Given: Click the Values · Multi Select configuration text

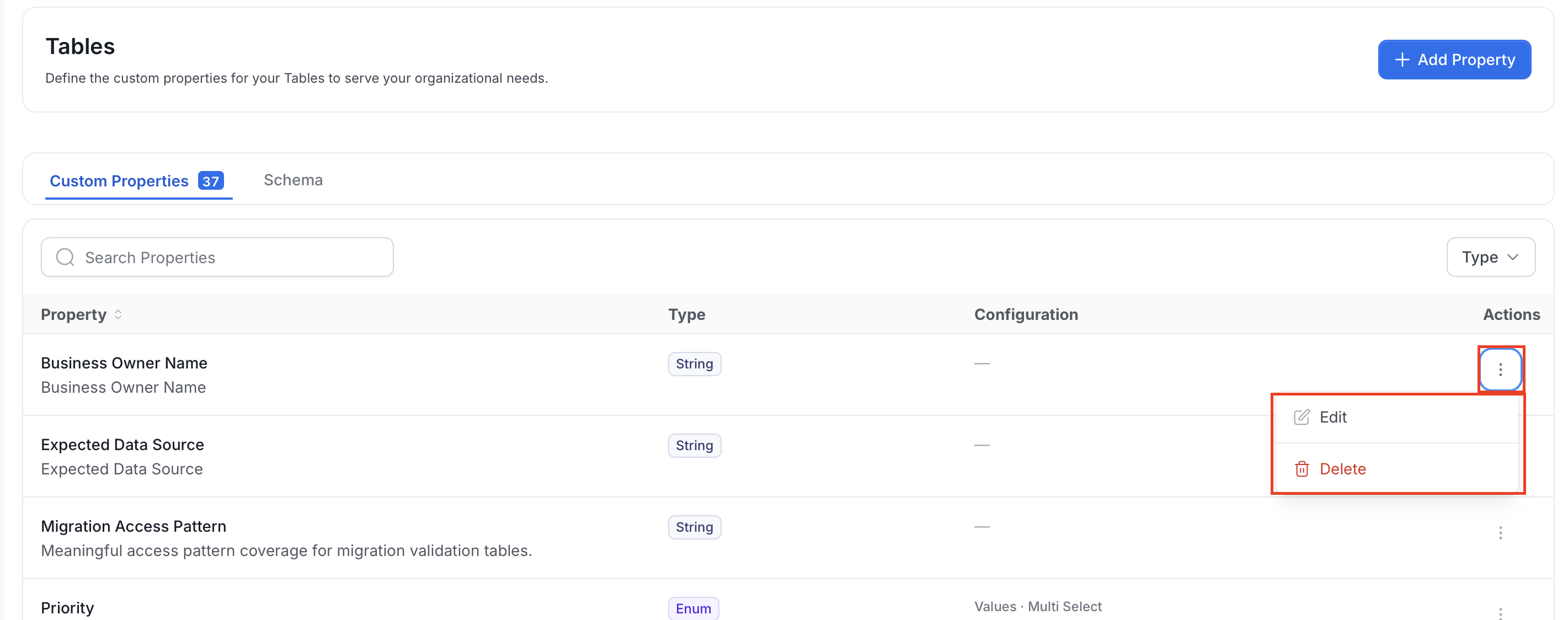Looking at the screenshot, I should pos(1038,607).
